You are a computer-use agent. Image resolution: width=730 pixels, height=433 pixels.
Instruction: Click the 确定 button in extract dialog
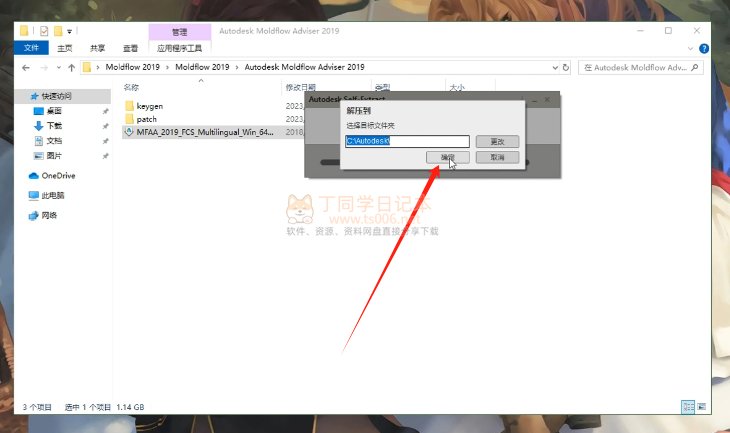coord(447,157)
